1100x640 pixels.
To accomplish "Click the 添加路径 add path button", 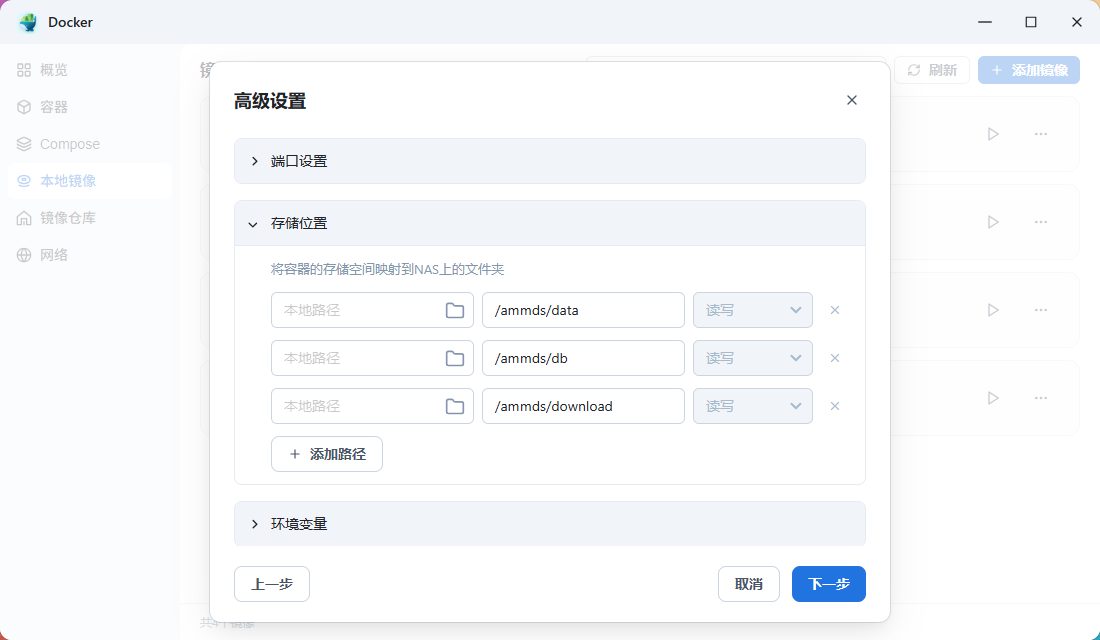I will (326, 454).
